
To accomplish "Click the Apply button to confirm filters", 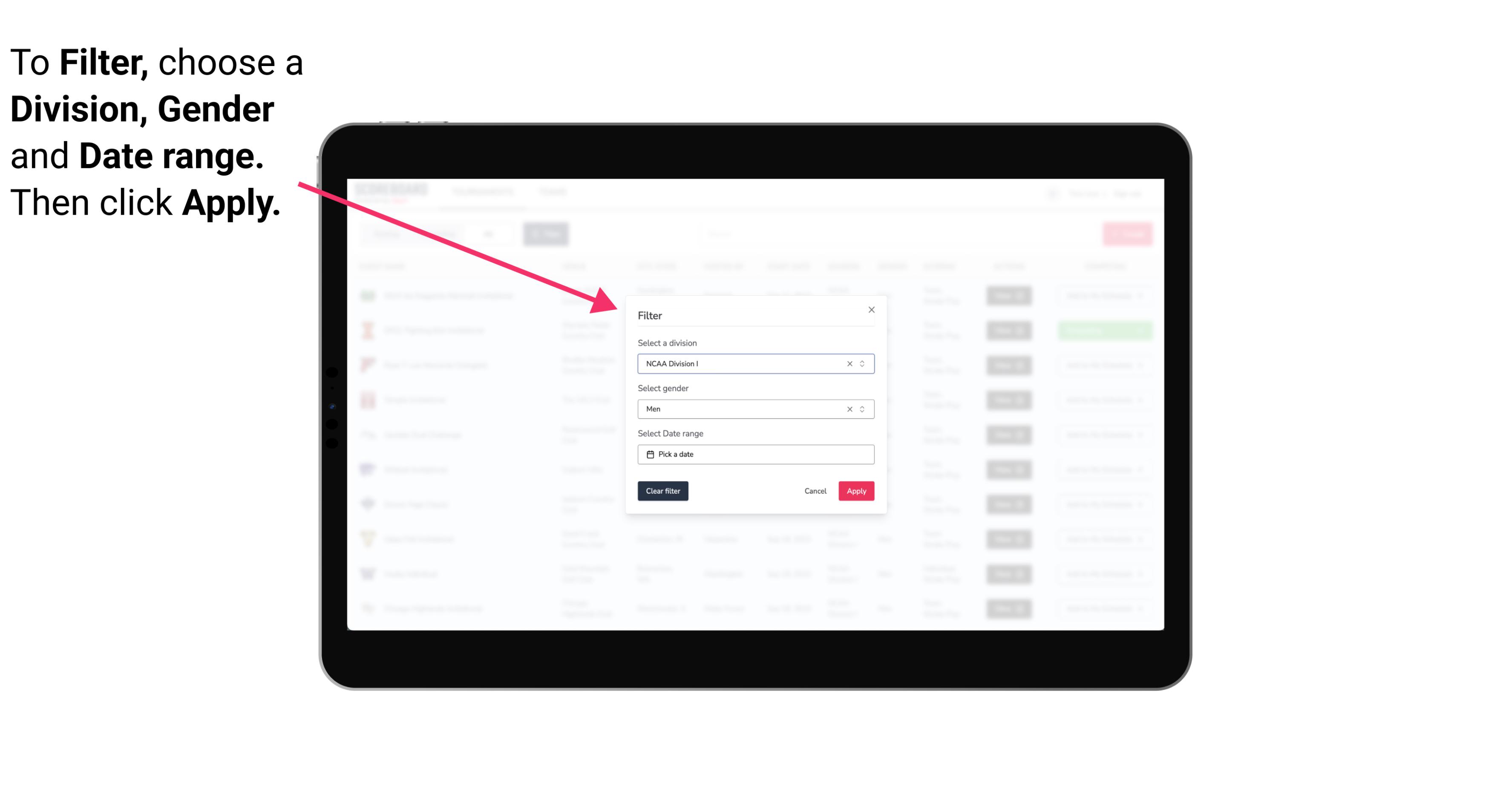I will tap(856, 491).
